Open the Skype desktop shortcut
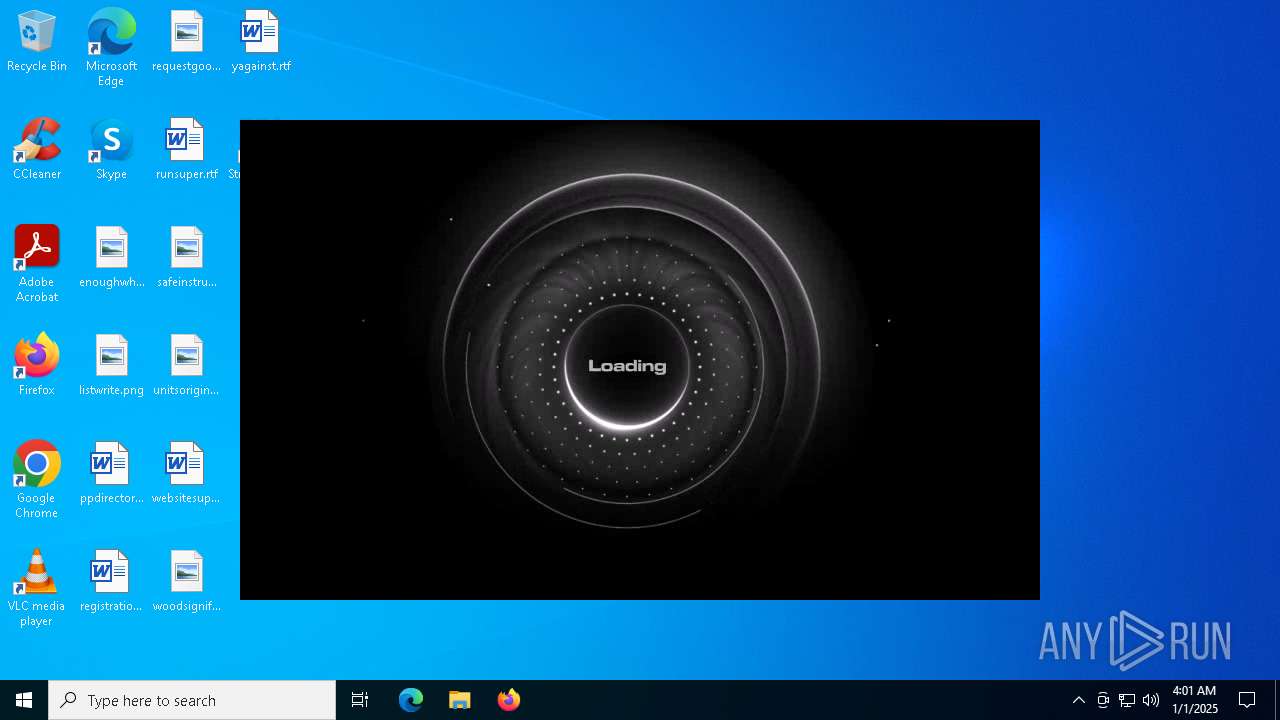The image size is (1280, 720). coord(111,149)
